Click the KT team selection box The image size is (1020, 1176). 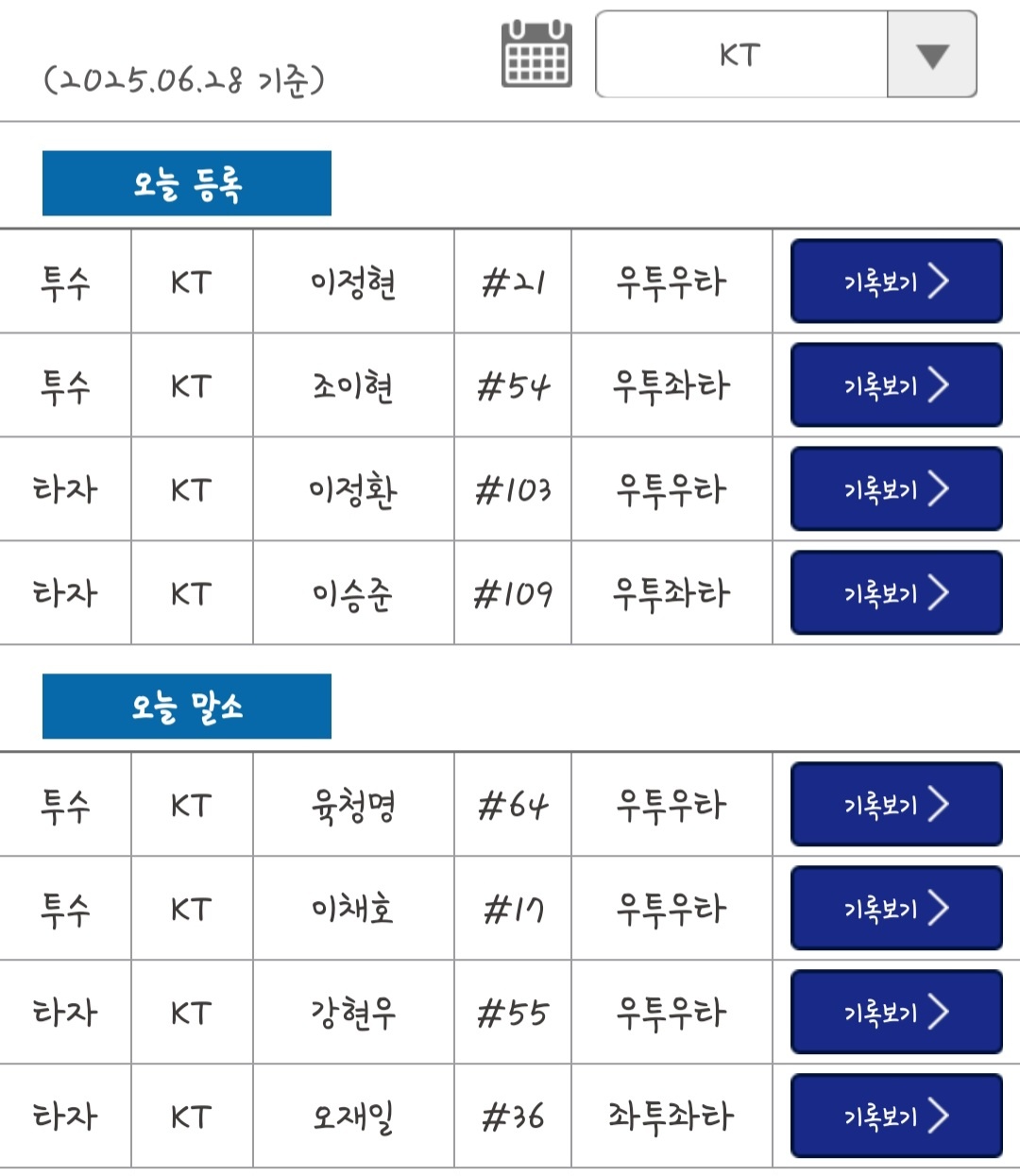click(x=741, y=55)
